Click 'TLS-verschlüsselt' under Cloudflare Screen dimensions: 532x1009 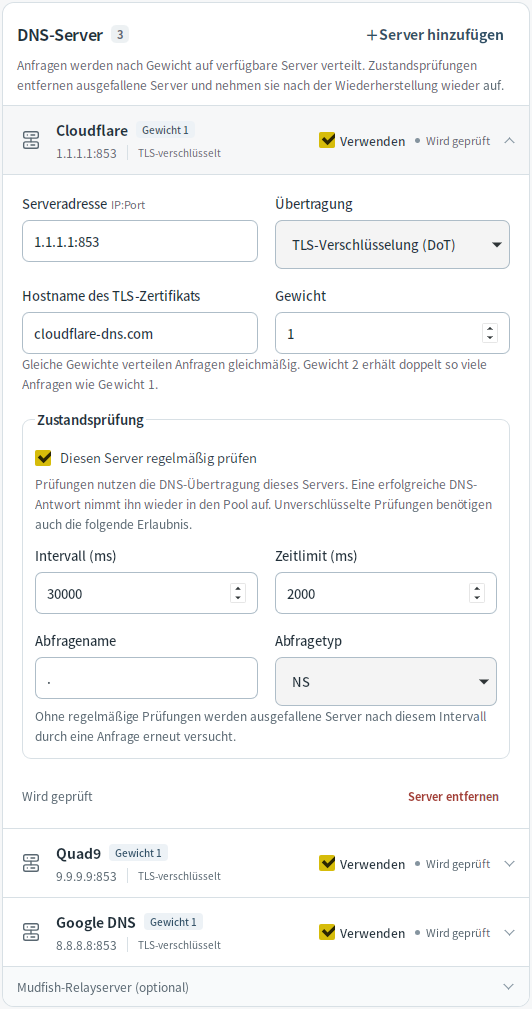tap(179, 153)
